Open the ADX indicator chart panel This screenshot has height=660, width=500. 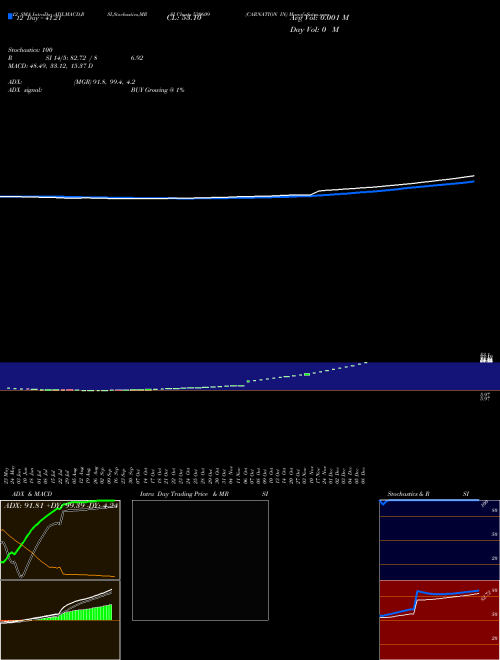[60, 540]
